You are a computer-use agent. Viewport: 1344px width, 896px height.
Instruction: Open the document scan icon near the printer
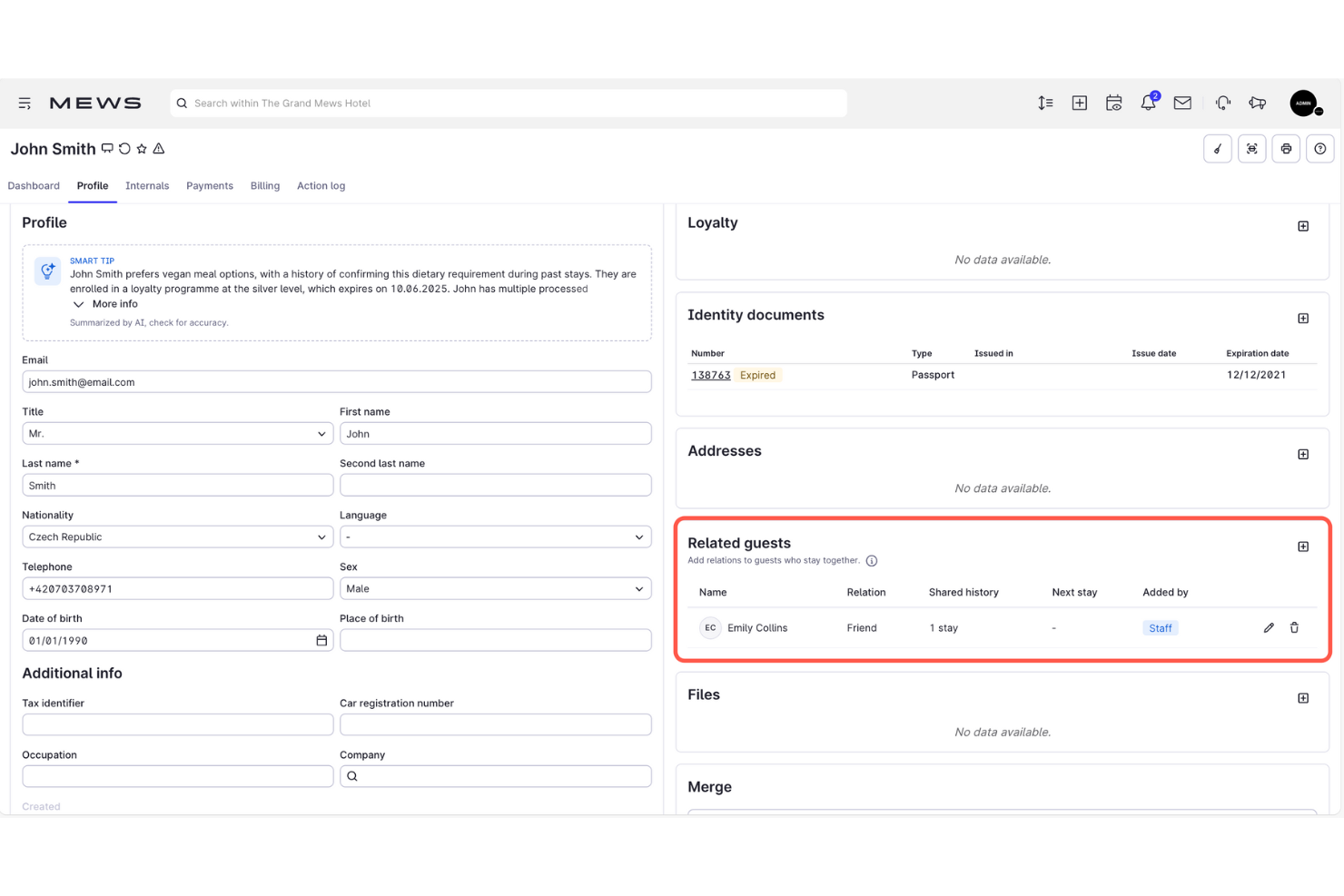[x=1251, y=148]
